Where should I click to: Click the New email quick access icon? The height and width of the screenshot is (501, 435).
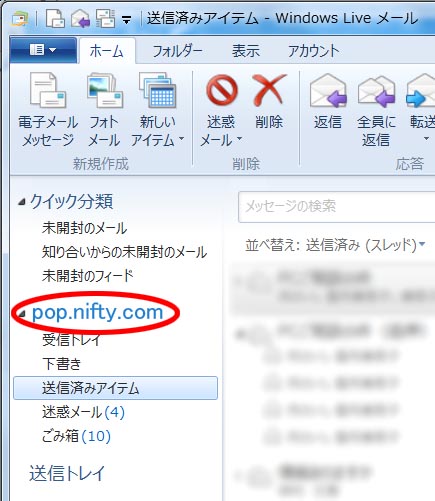tap(55, 18)
